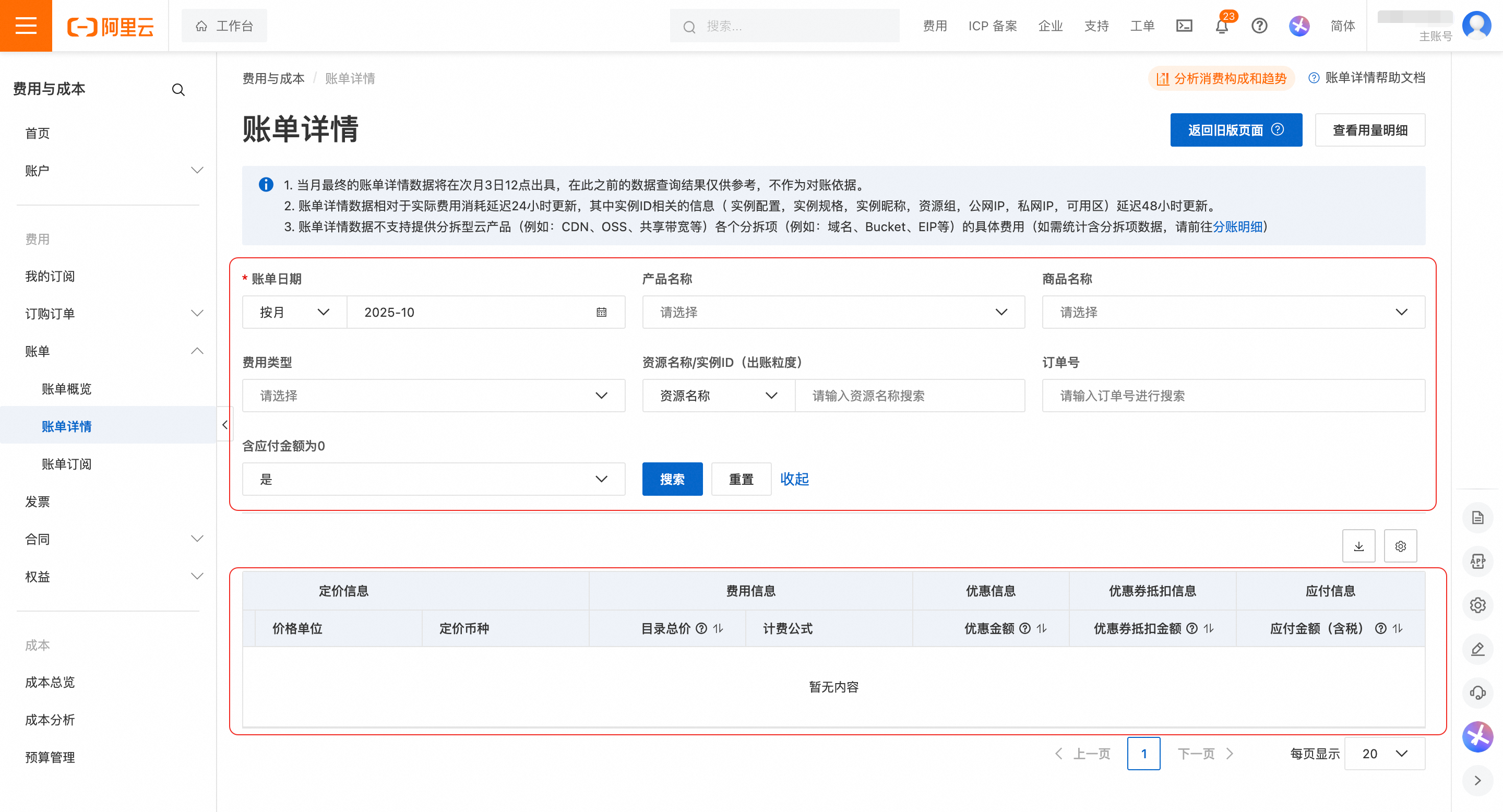Click the sidebar search magnifier icon

click(x=178, y=89)
